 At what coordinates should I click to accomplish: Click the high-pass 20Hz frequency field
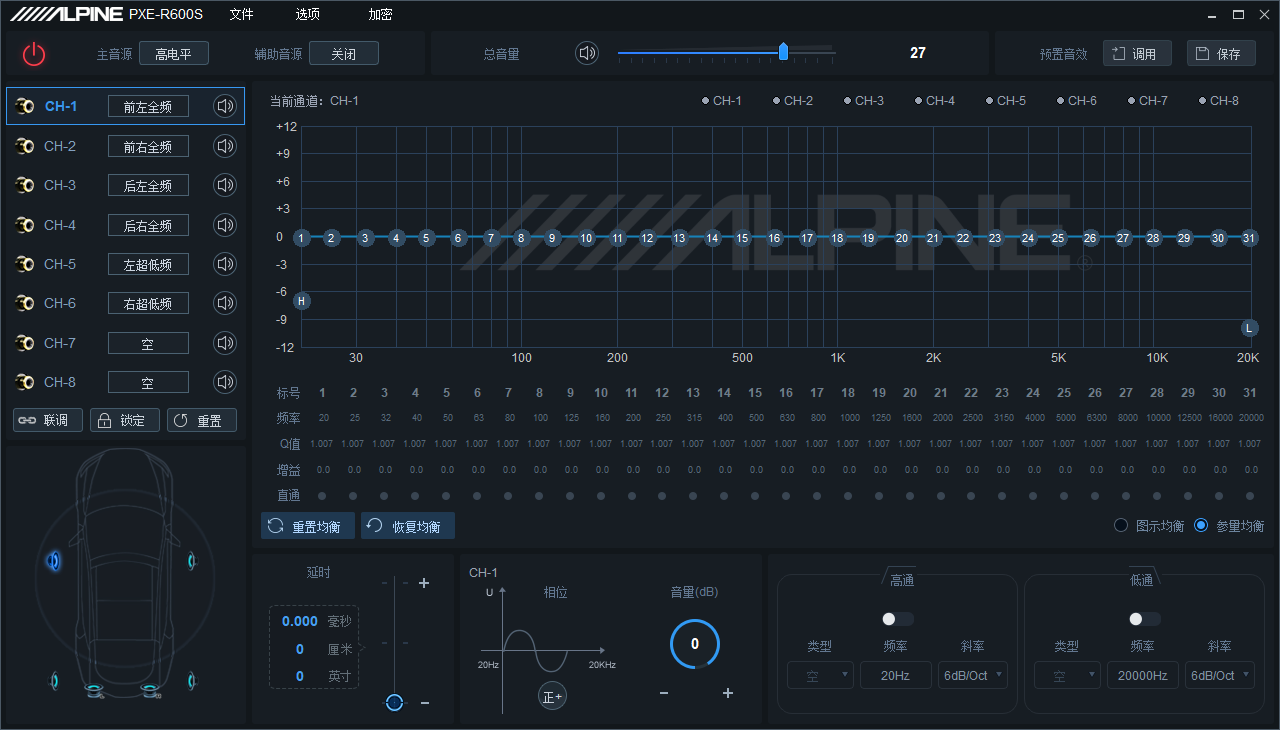(895, 675)
